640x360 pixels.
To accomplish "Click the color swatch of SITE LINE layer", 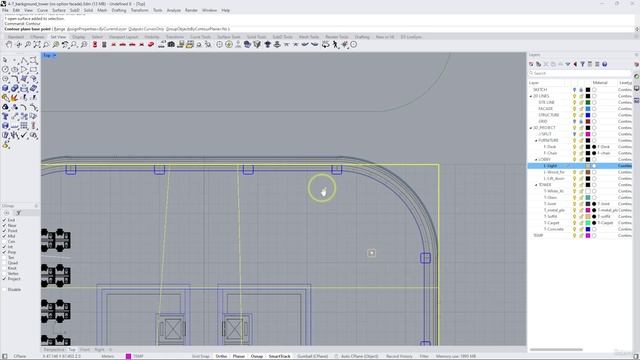I will [x=588, y=102].
